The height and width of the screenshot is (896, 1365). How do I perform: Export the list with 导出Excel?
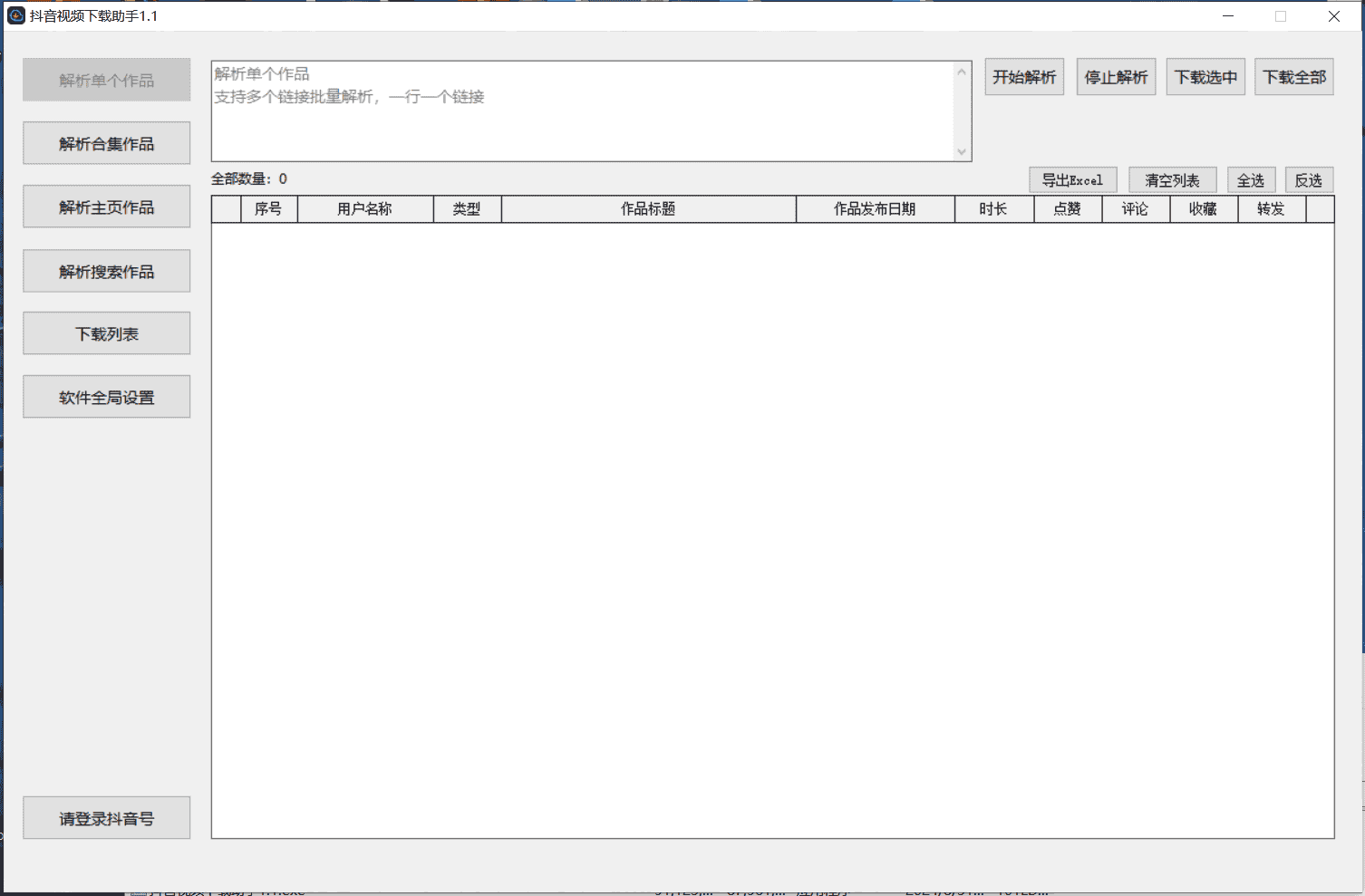pos(1072,179)
